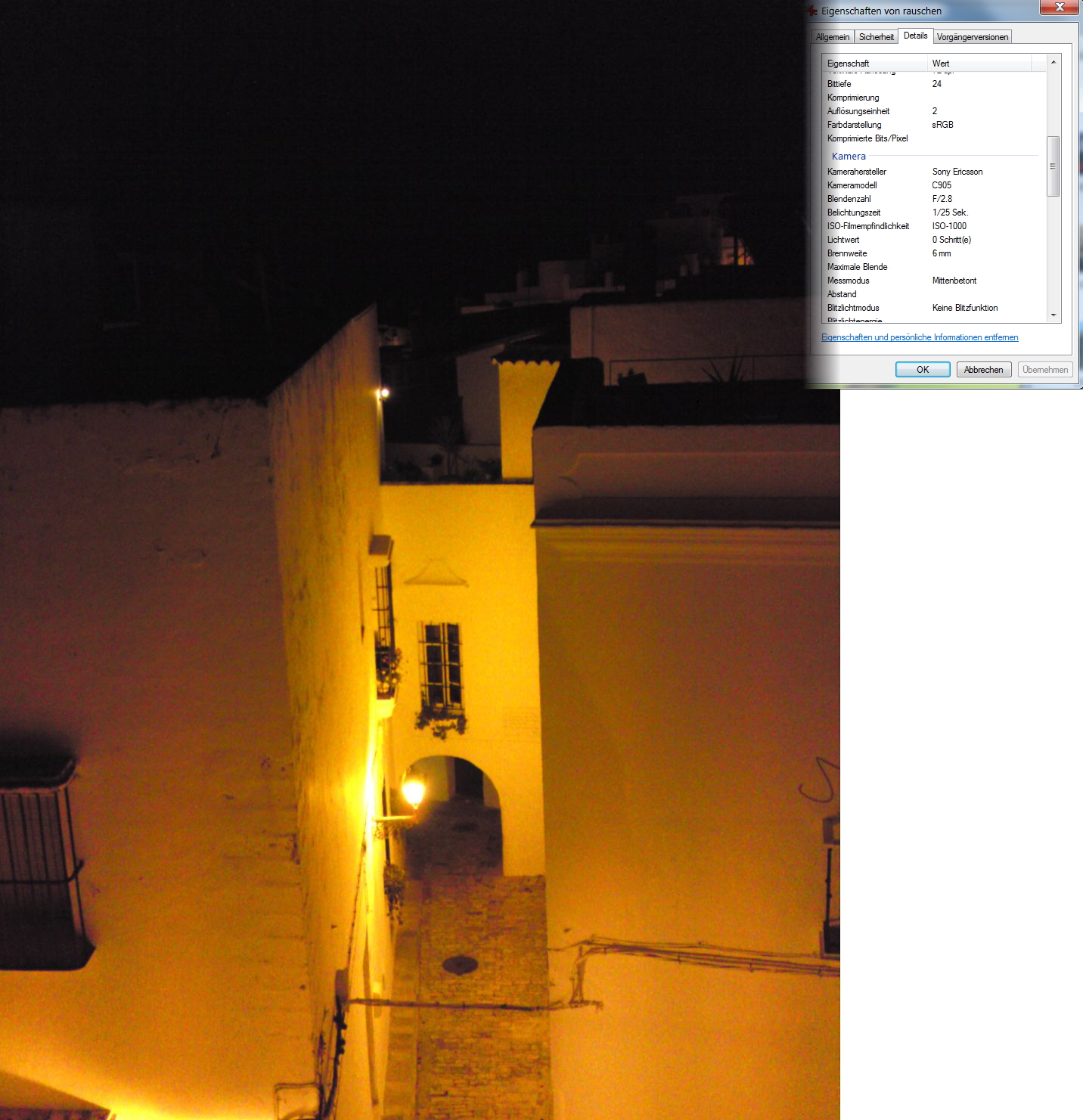This screenshot has height=1120, width=1083.
Task: Select the Abstand property
Action: (x=842, y=294)
